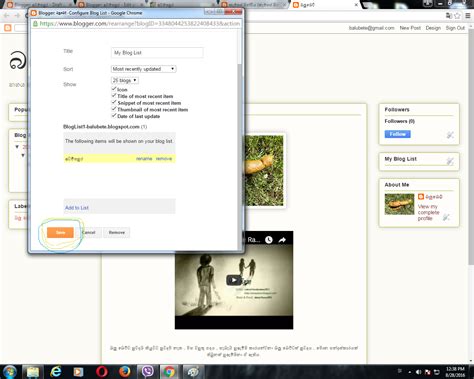Uncheck the Icon checkbox
This screenshot has height=379, width=474.
pos(114,89)
